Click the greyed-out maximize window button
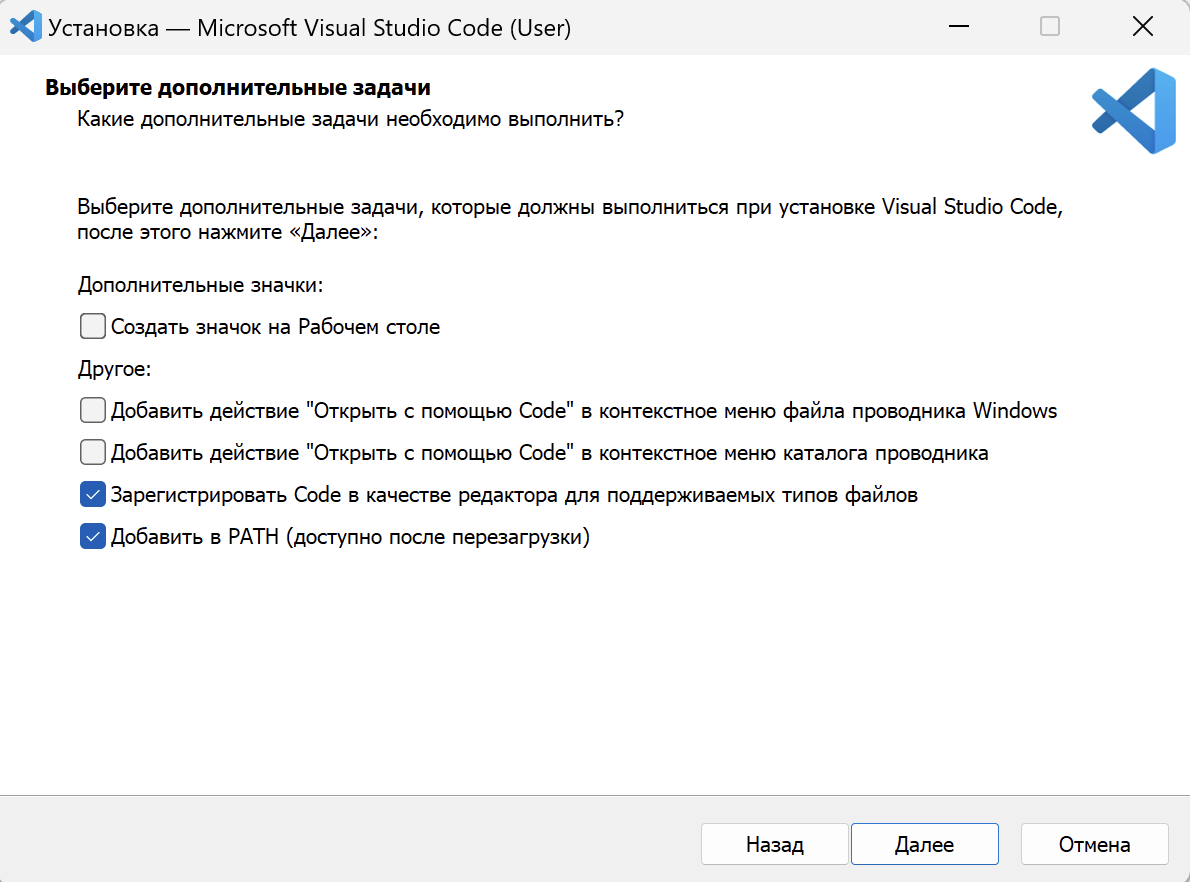The height and width of the screenshot is (882, 1190). pyautogui.click(x=1050, y=27)
